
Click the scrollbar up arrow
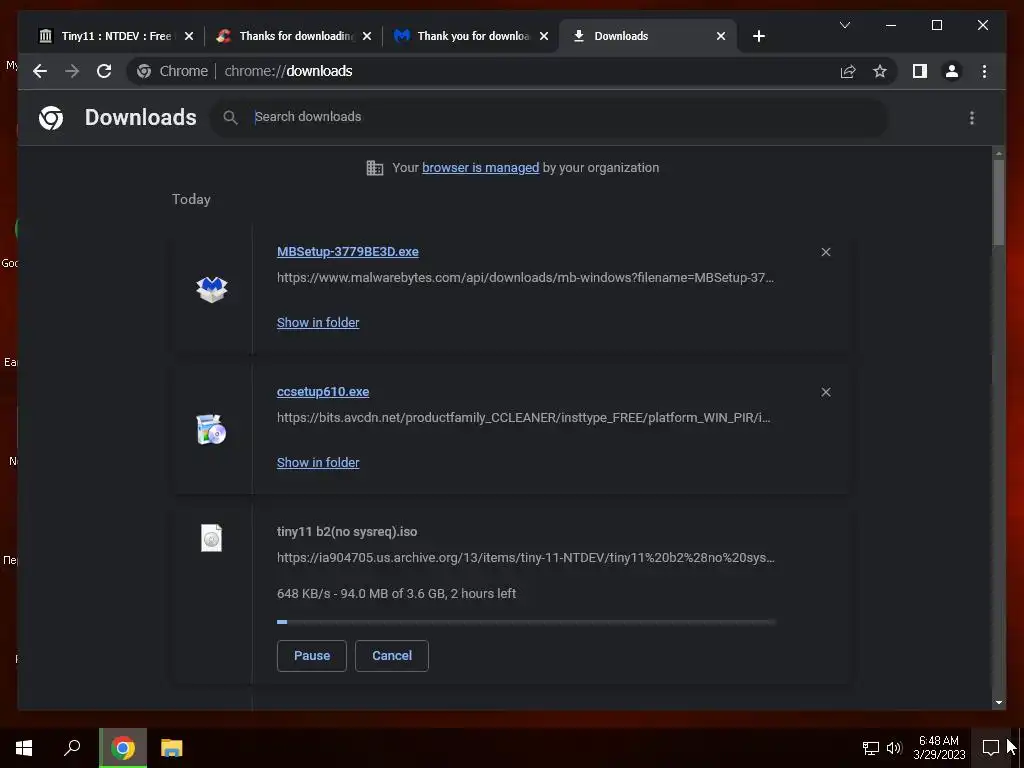pos(998,153)
